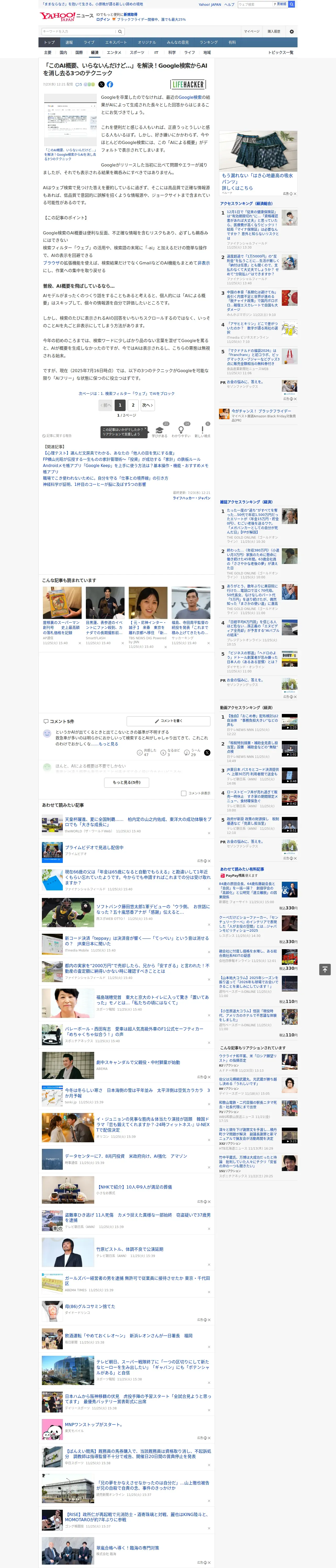Open the エキスパート navigation tab
336x1568 pixels.
click(116, 43)
